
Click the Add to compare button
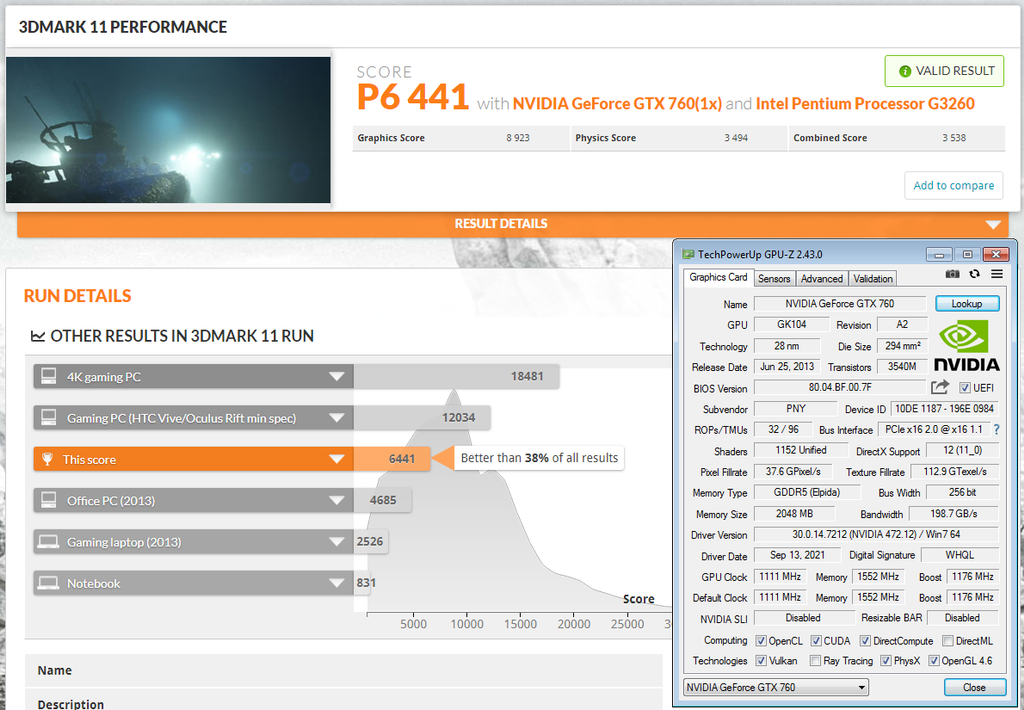[x=953, y=185]
